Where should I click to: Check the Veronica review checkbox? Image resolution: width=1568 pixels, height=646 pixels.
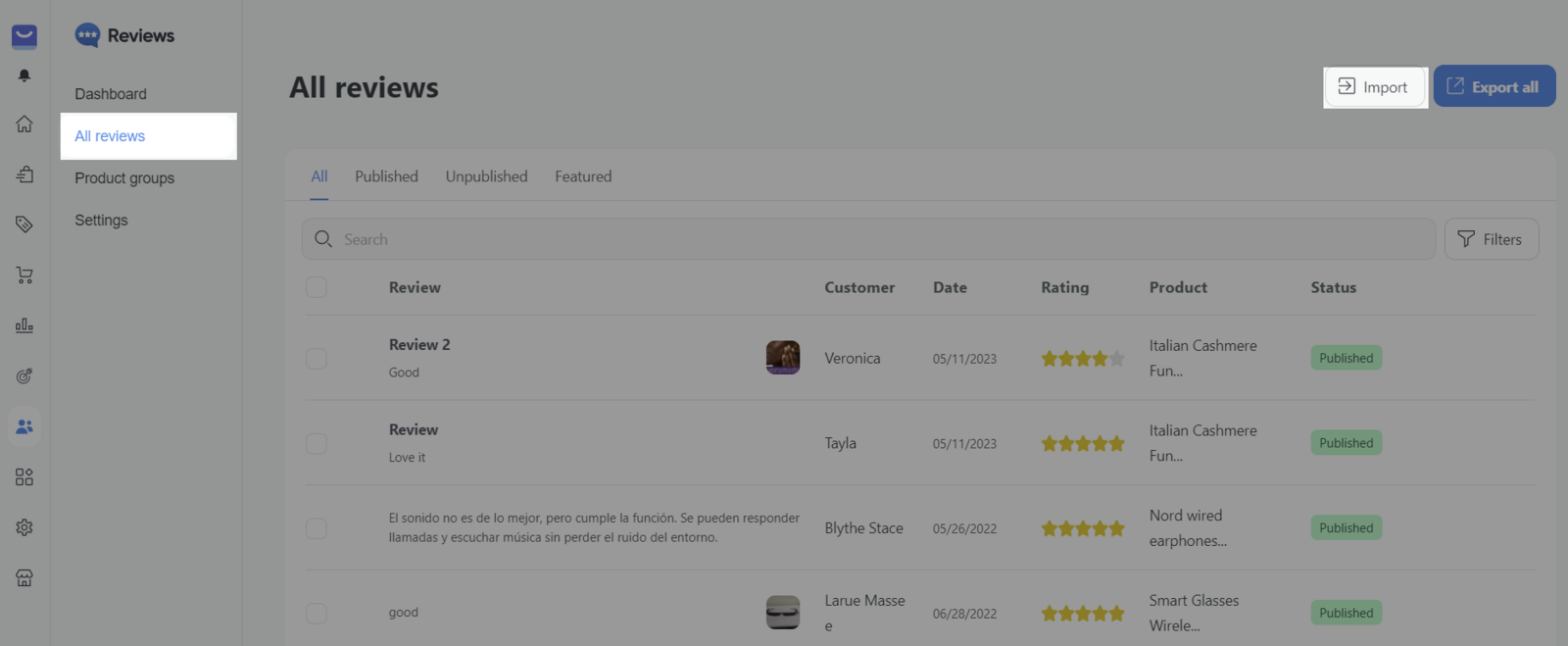point(317,359)
